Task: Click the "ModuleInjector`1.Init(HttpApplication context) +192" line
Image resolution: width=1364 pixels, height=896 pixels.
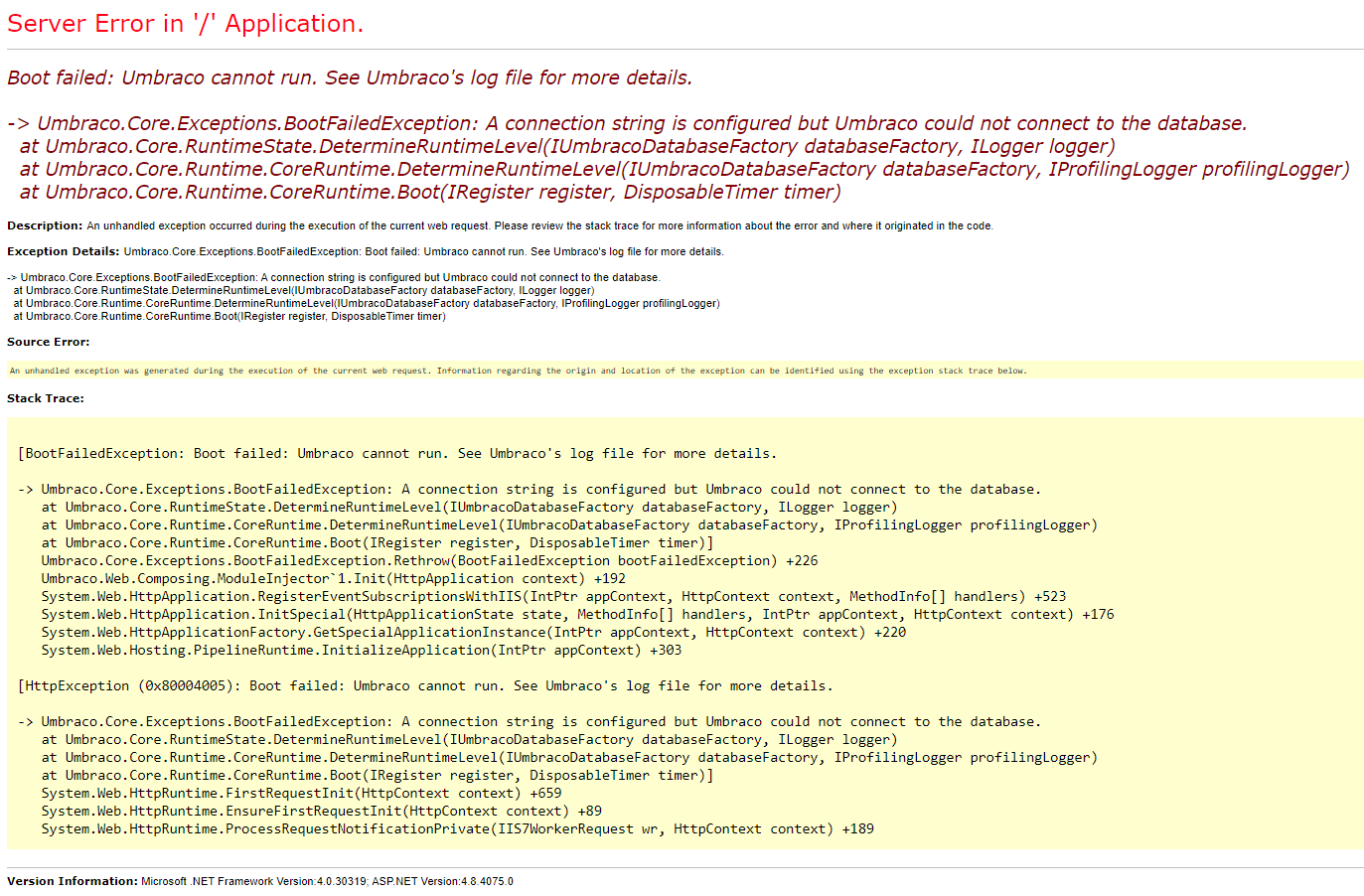Action: [334, 578]
